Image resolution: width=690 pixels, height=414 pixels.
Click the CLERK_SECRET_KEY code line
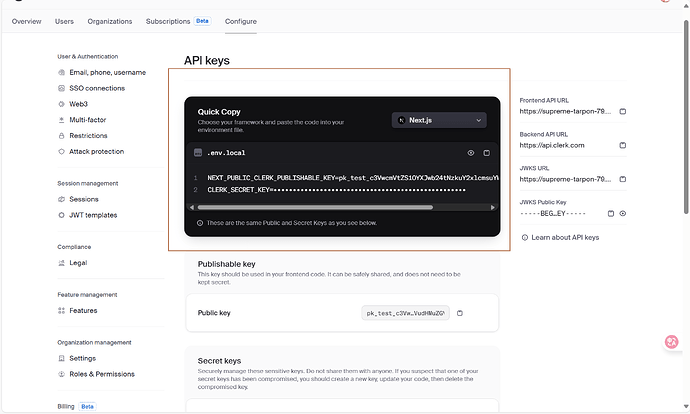pos(337,190)
